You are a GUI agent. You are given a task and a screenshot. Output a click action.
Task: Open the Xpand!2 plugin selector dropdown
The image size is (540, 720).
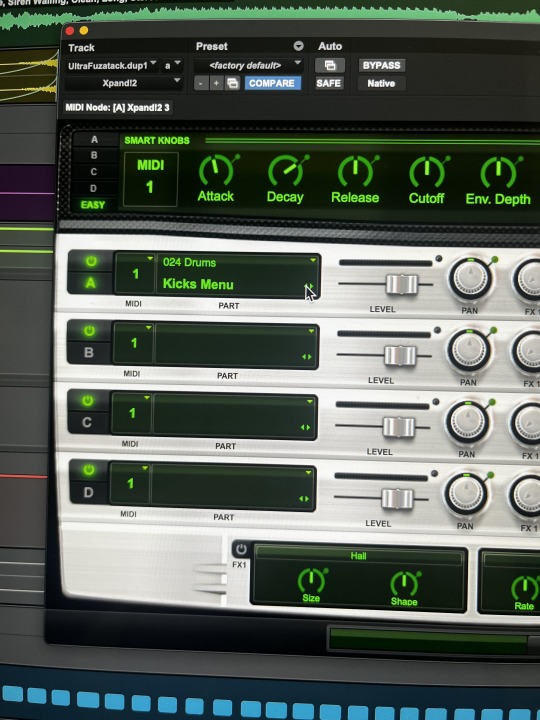[x=123, y=83]
